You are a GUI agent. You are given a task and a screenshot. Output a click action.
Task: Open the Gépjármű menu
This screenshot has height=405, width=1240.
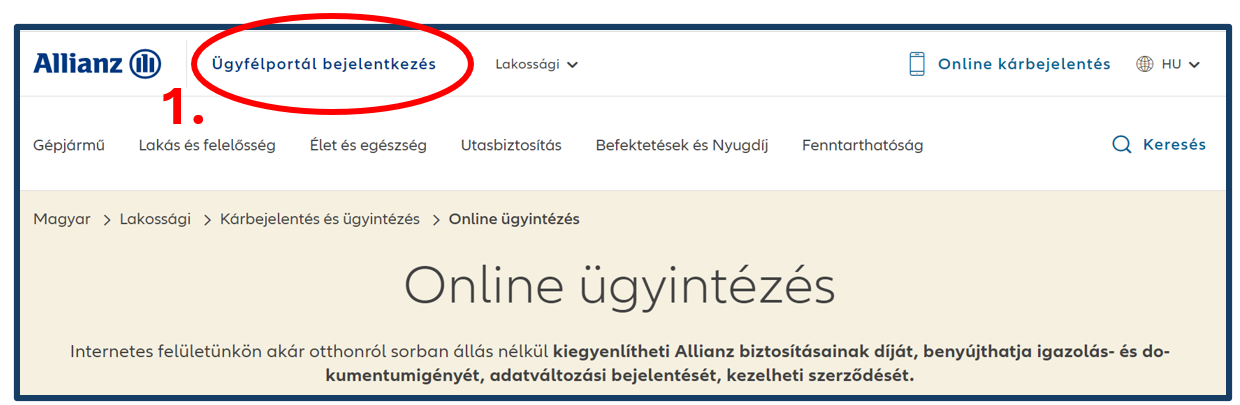click(x=69, y=145)
